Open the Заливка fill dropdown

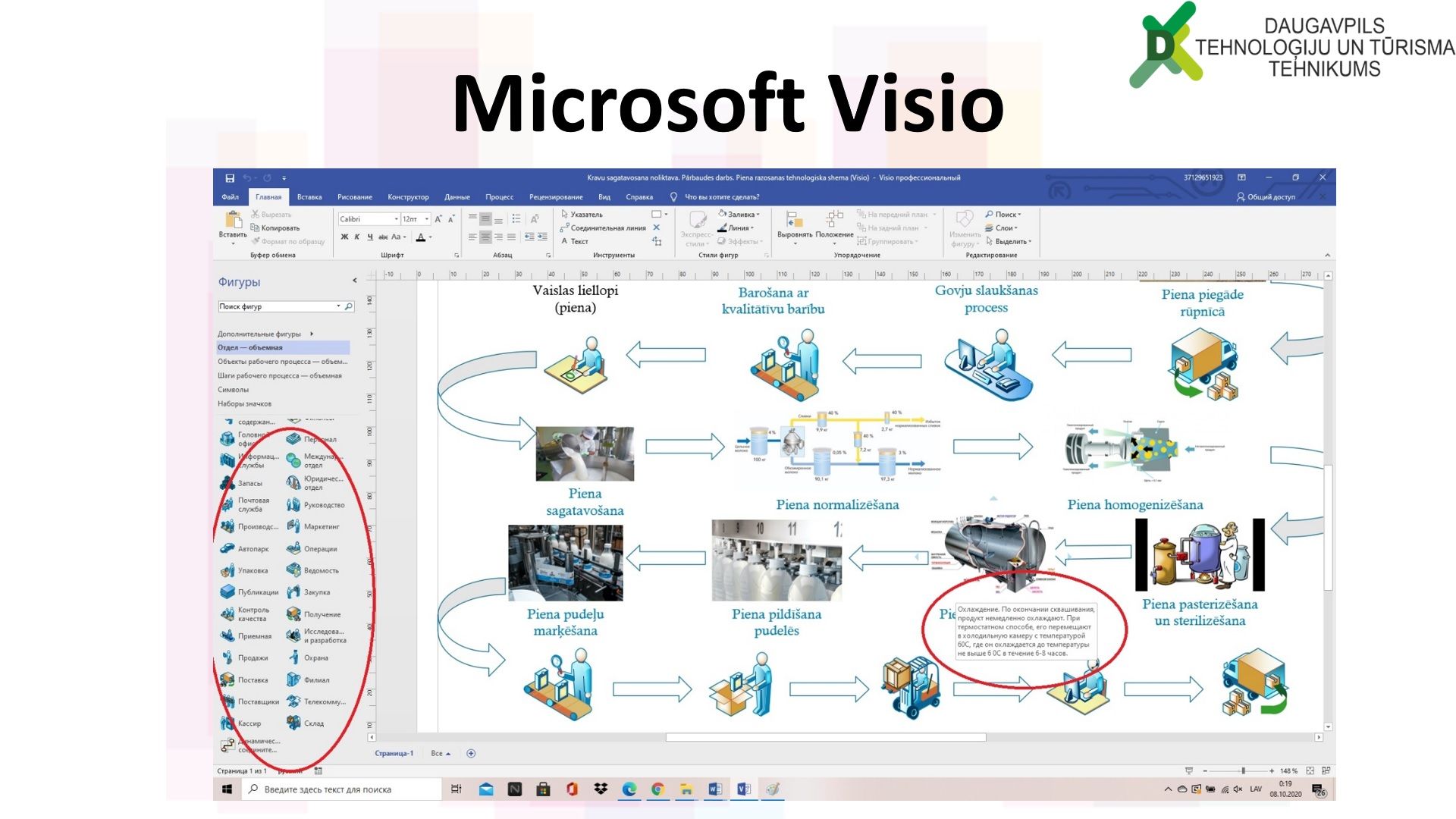[x=739, y=215]
